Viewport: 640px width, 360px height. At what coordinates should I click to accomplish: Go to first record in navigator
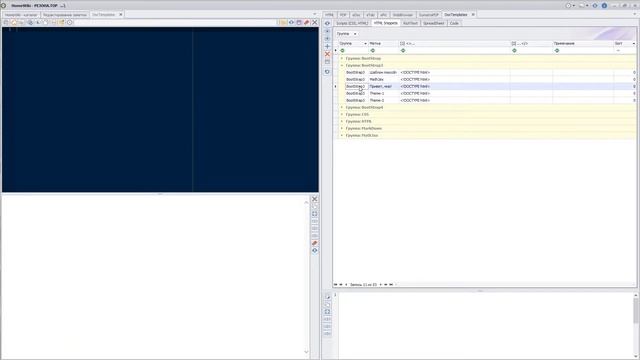point(336,284)
